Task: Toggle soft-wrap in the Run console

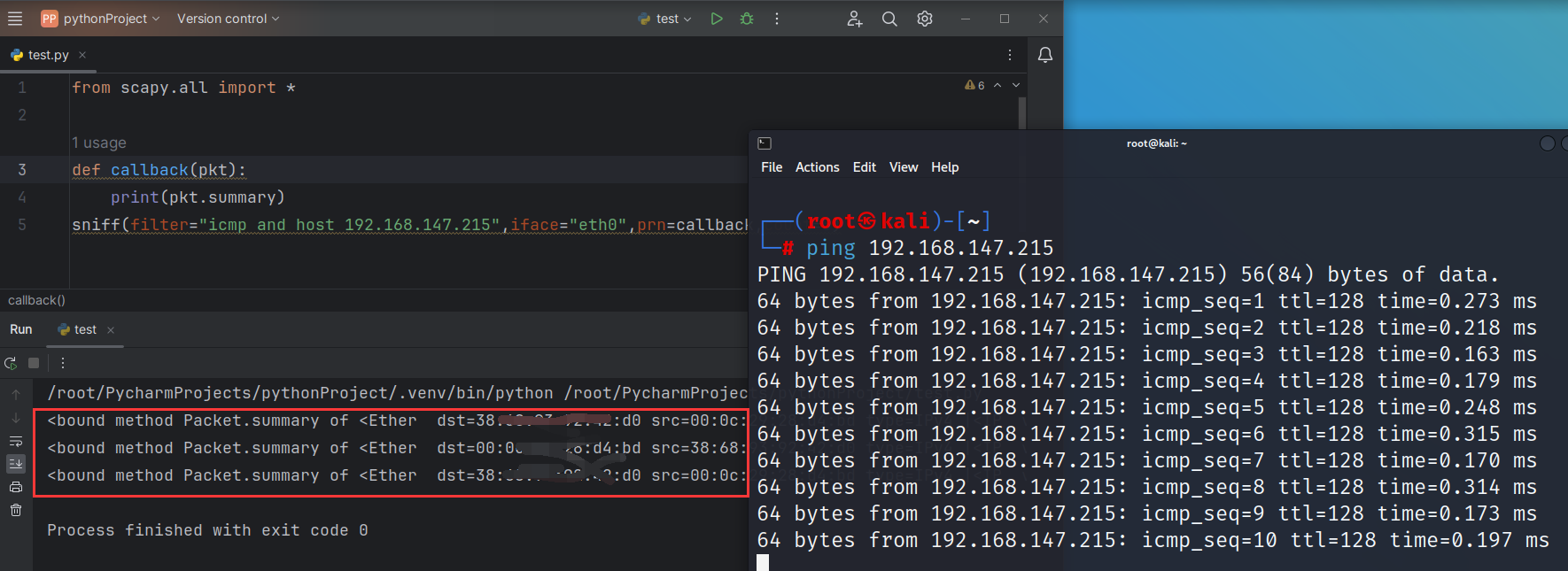Action: coord(16,441)
